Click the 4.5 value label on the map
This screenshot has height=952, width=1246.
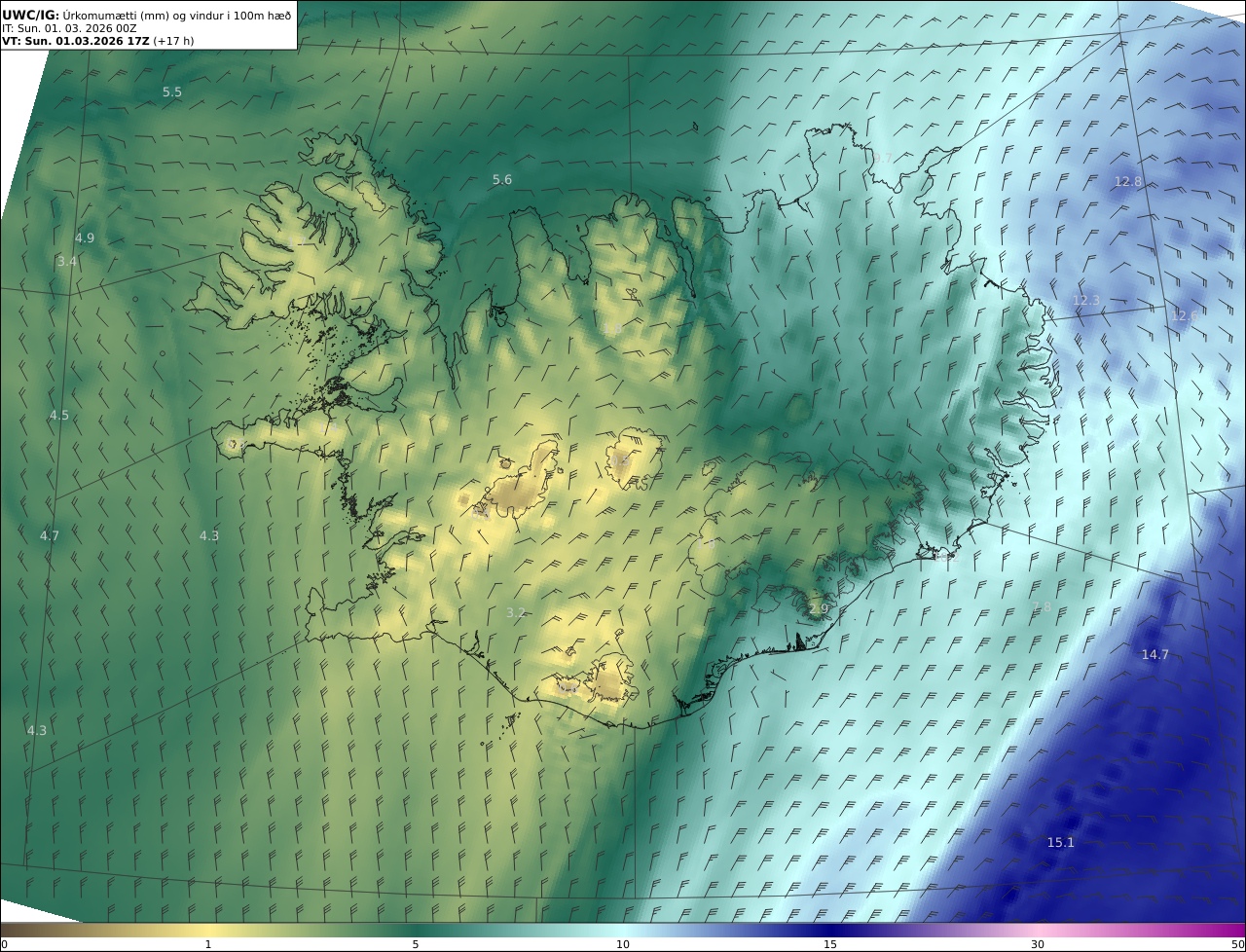[x=59, y=416]
